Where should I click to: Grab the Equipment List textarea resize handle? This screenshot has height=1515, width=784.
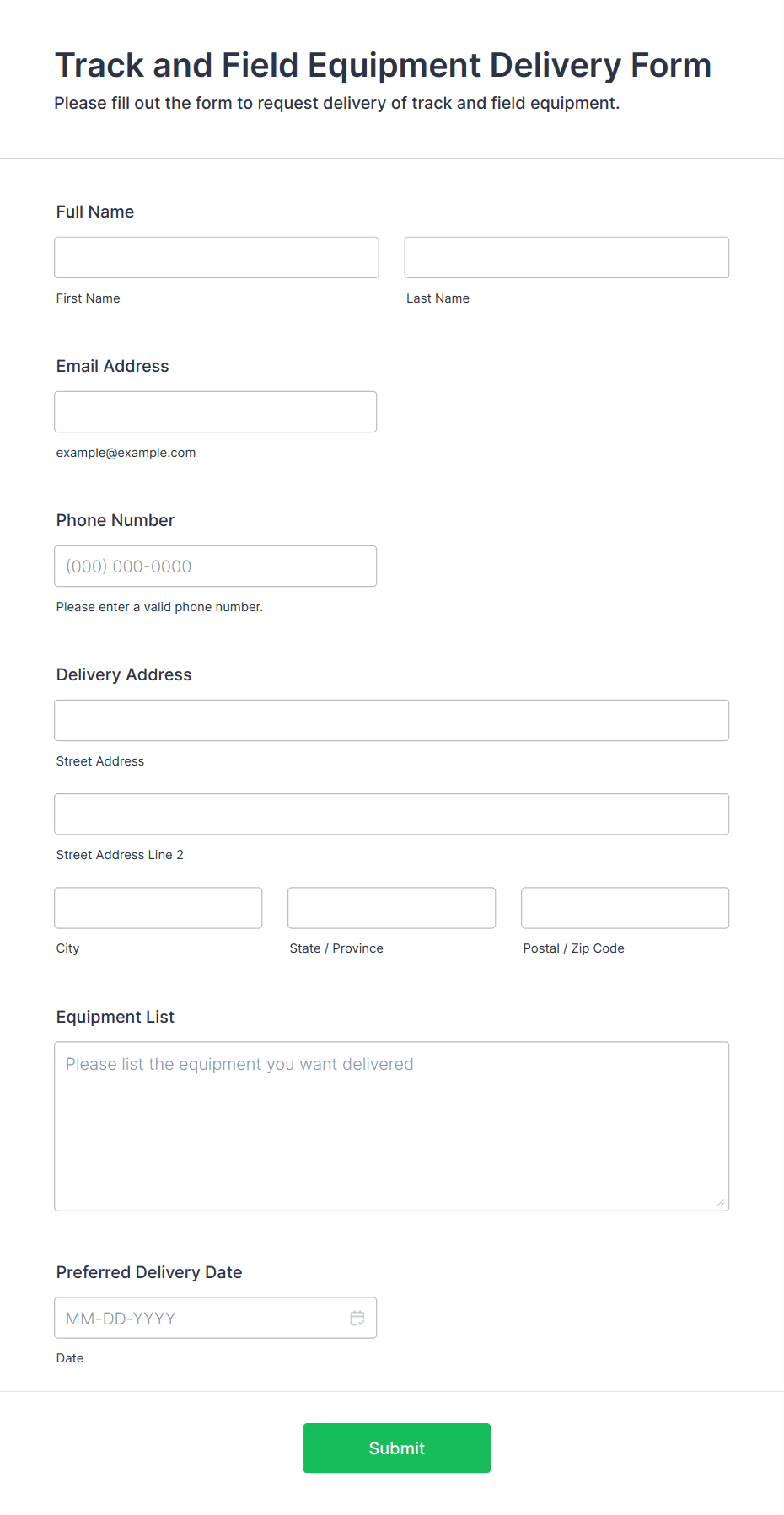tap(721, 1203)
